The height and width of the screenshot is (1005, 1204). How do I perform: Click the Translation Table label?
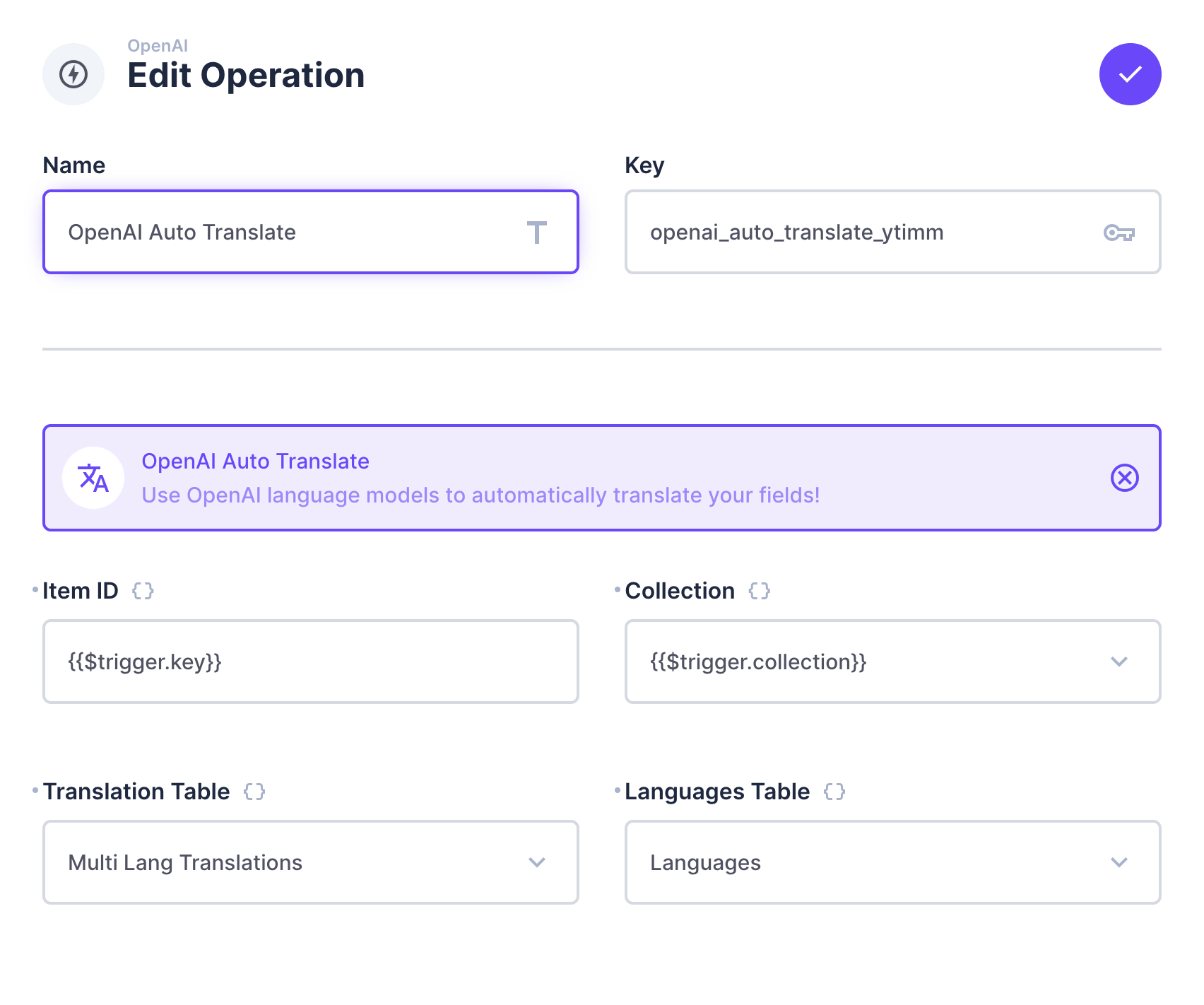[x=136, y=792]
